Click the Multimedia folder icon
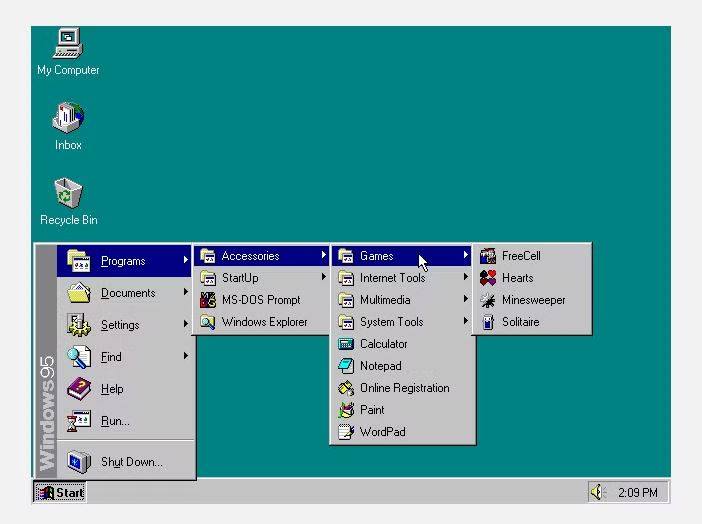702x524 pixels. tap(346, 300)
